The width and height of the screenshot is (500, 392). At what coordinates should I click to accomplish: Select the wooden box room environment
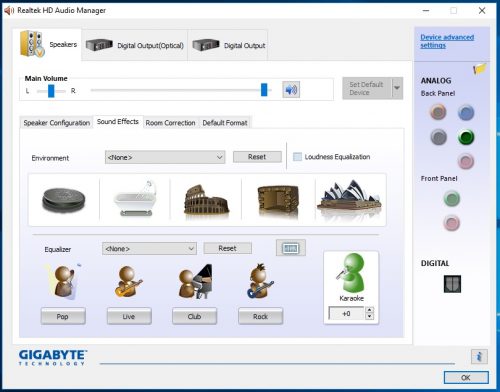tap(278, 200)
